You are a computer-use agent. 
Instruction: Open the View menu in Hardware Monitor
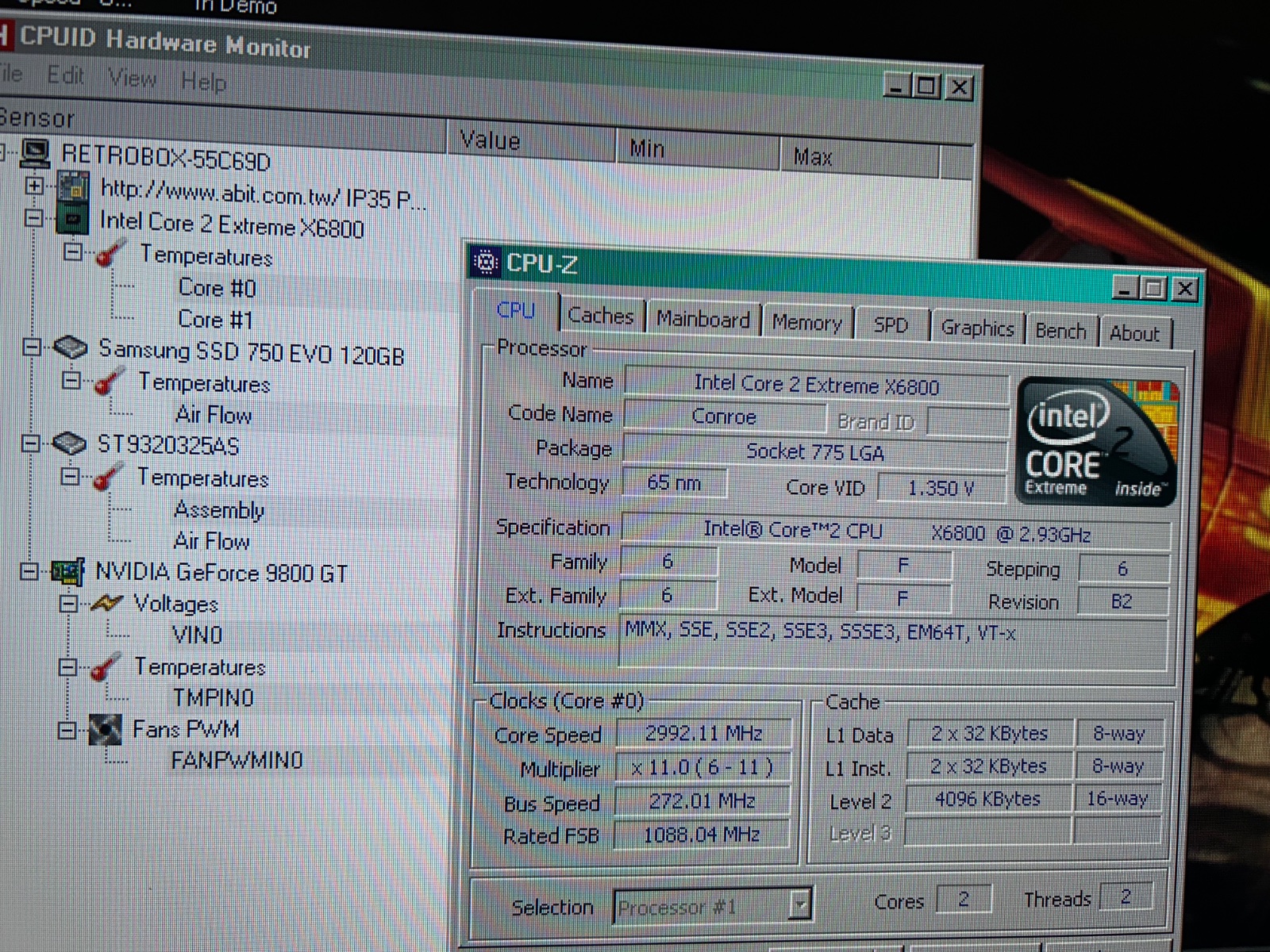(133, 78)
